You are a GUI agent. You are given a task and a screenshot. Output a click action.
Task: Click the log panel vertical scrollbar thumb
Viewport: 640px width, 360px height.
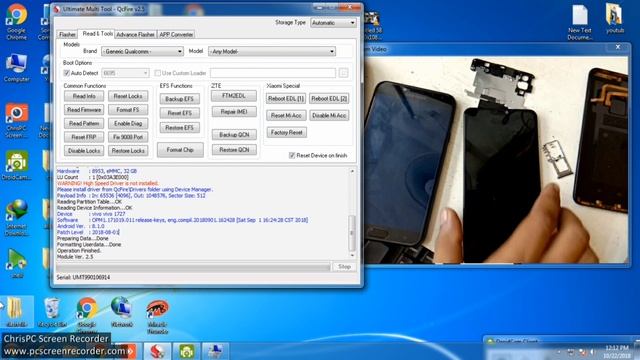352,233
